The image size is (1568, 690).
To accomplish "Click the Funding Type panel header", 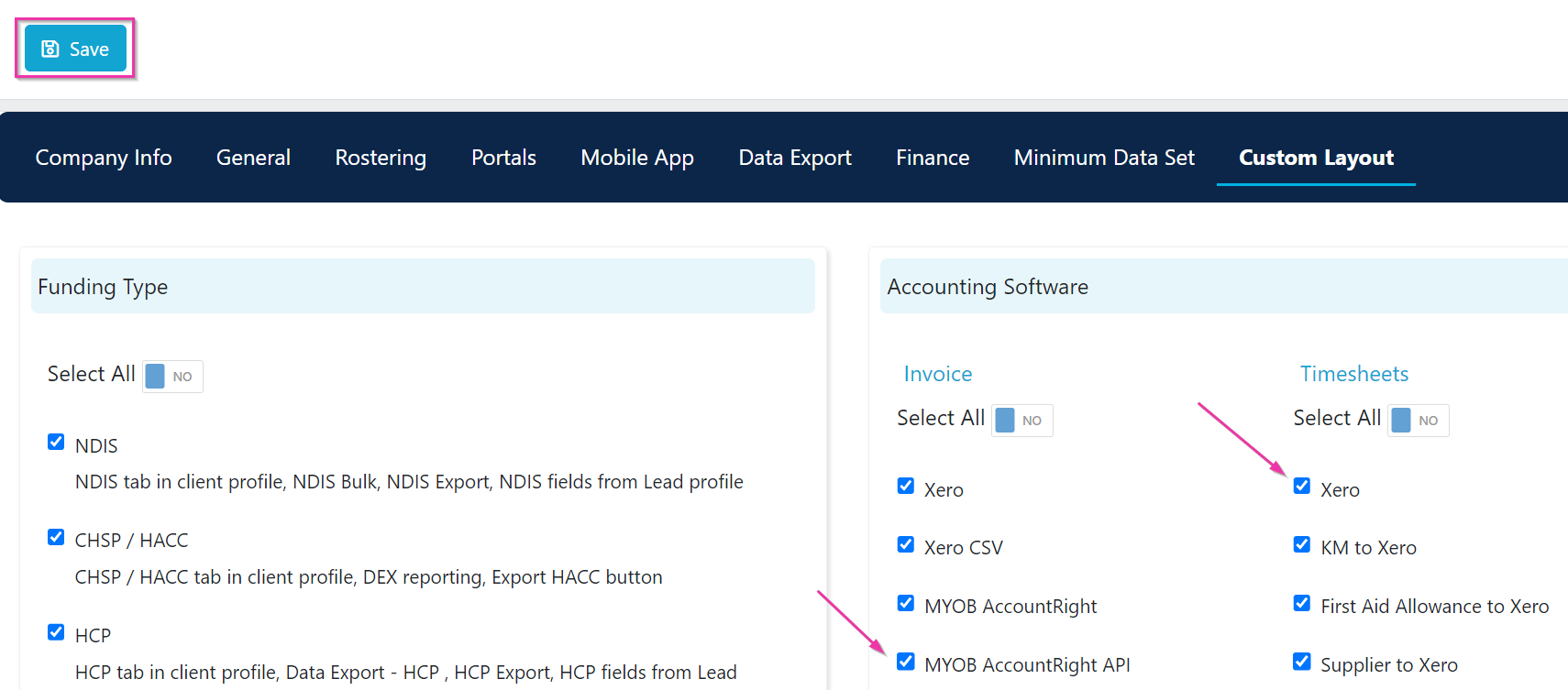I will (x=423, y=286).
